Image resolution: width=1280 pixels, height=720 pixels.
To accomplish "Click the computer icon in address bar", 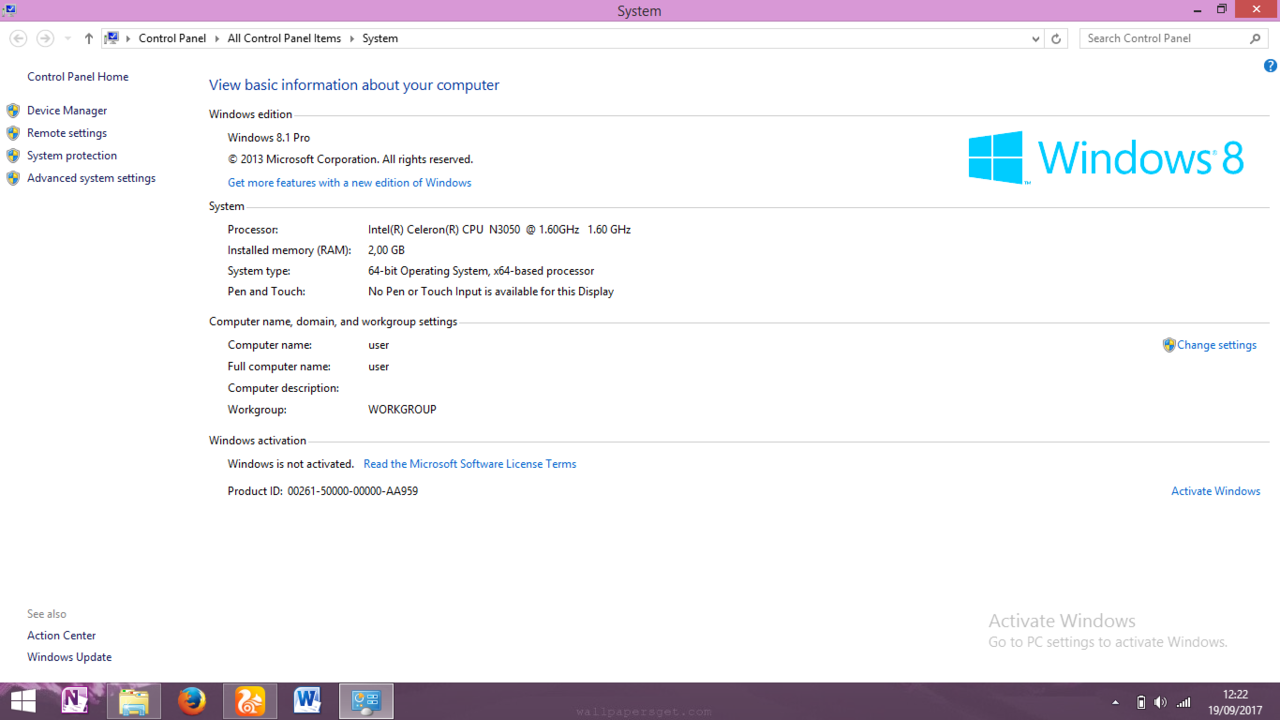I will pyautogui.click(x=112, y=38).
